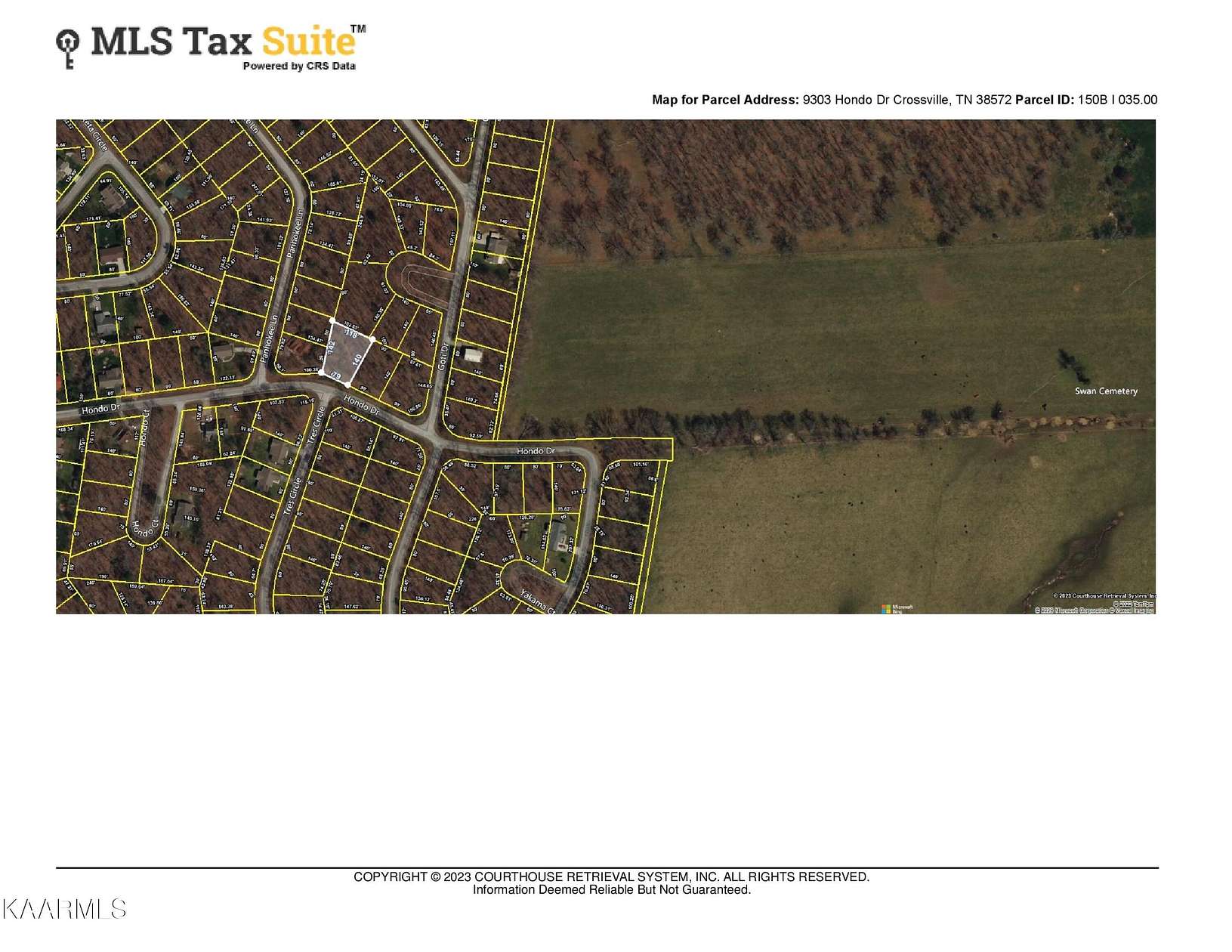Select the 142 dimension label on the parcel
The height and width of the screenshot is (952, 1232).
[331, 348]
